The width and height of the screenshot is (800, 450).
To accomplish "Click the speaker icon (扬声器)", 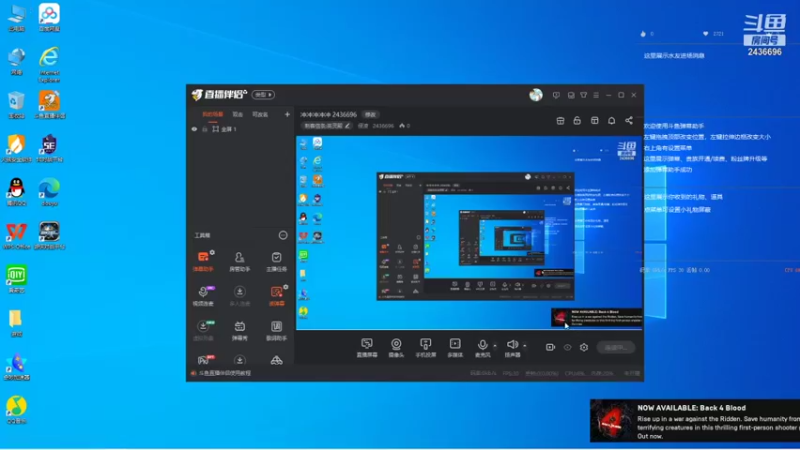I will tap(512, 347).
